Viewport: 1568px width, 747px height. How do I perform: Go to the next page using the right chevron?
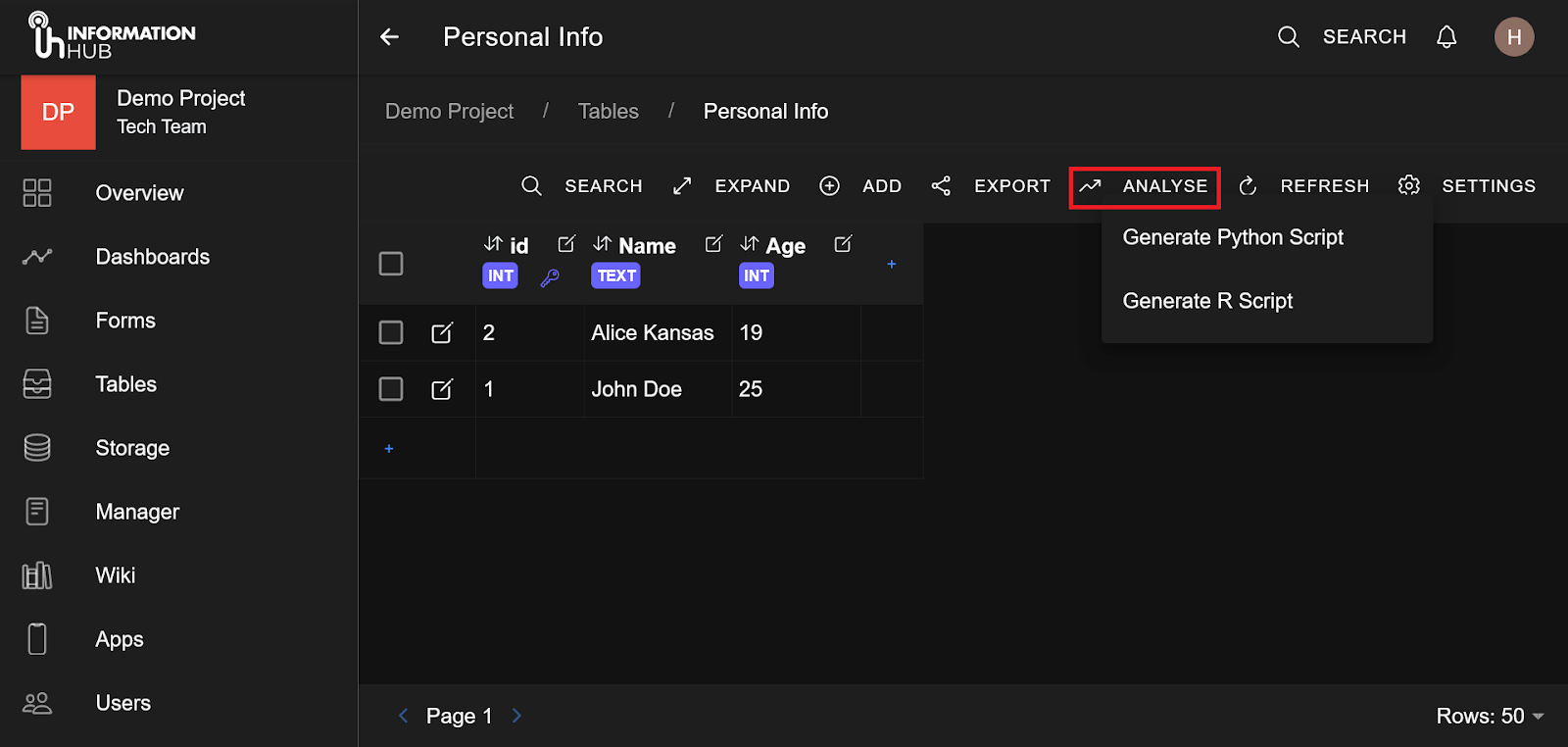coord(516,717)
